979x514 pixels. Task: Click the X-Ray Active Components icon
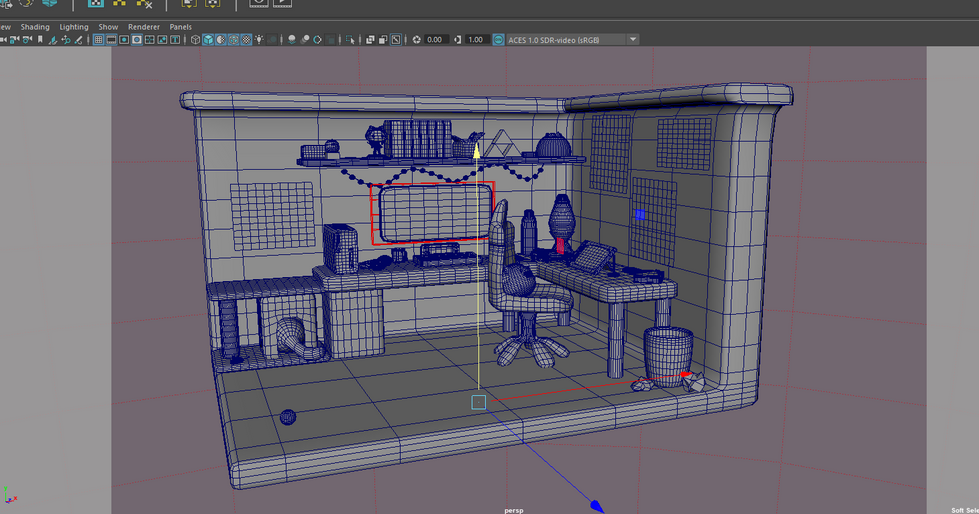(x=383, y=40)
